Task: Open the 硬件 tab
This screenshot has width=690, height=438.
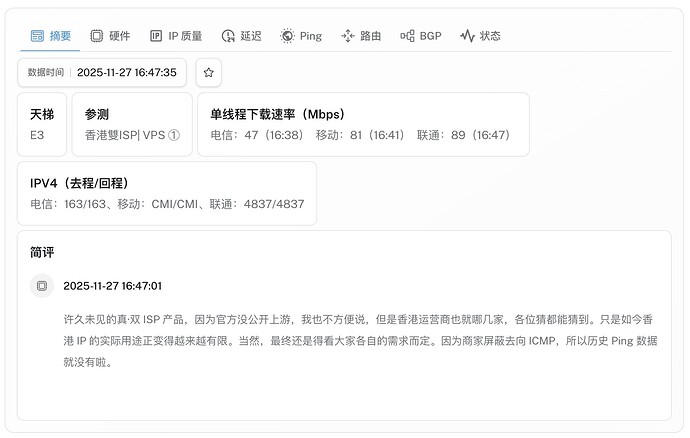Action: pos(110,36)
